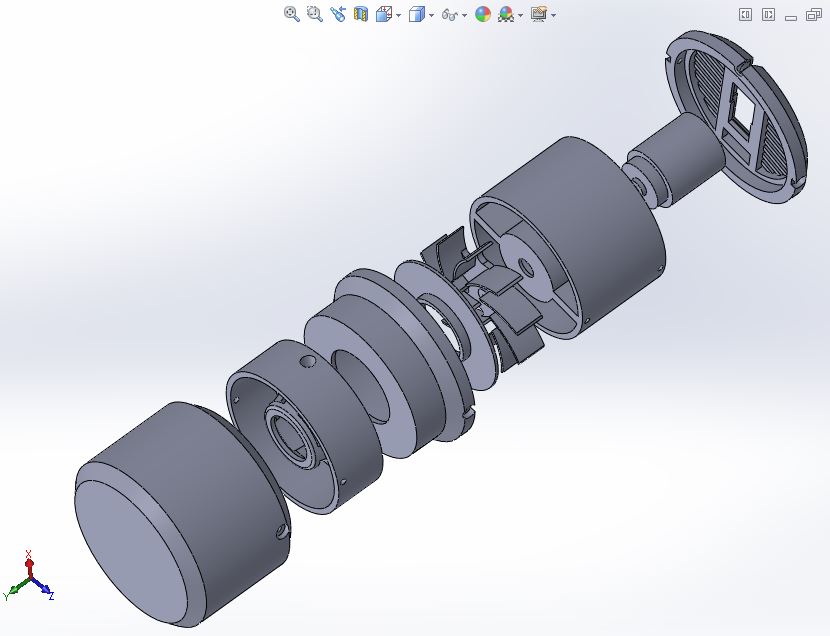Select the bearing inside the ring housing
This screenshot has width=830, height=636.
click(x=292, y=434)
